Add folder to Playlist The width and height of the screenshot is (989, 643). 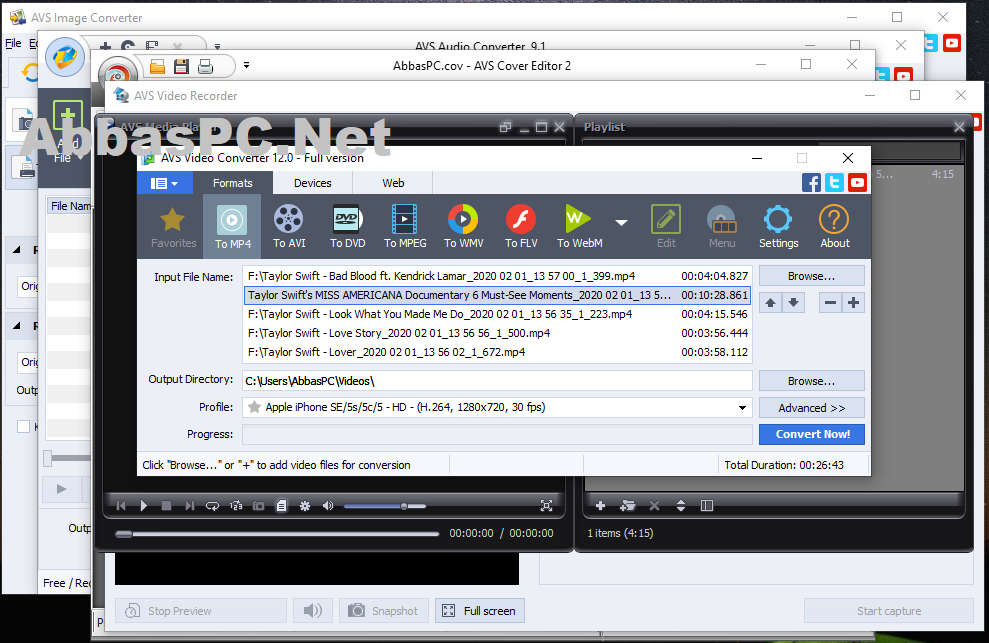click(628, 505)
